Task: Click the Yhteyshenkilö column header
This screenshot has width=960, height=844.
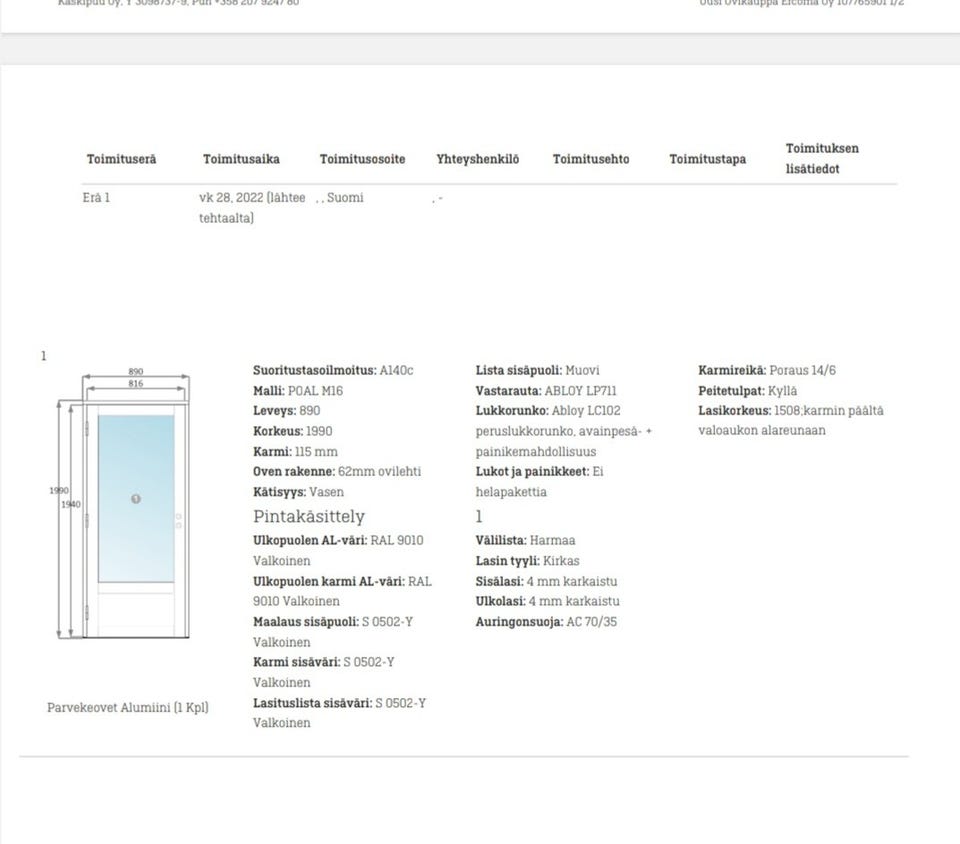Action: click(478, 159)
